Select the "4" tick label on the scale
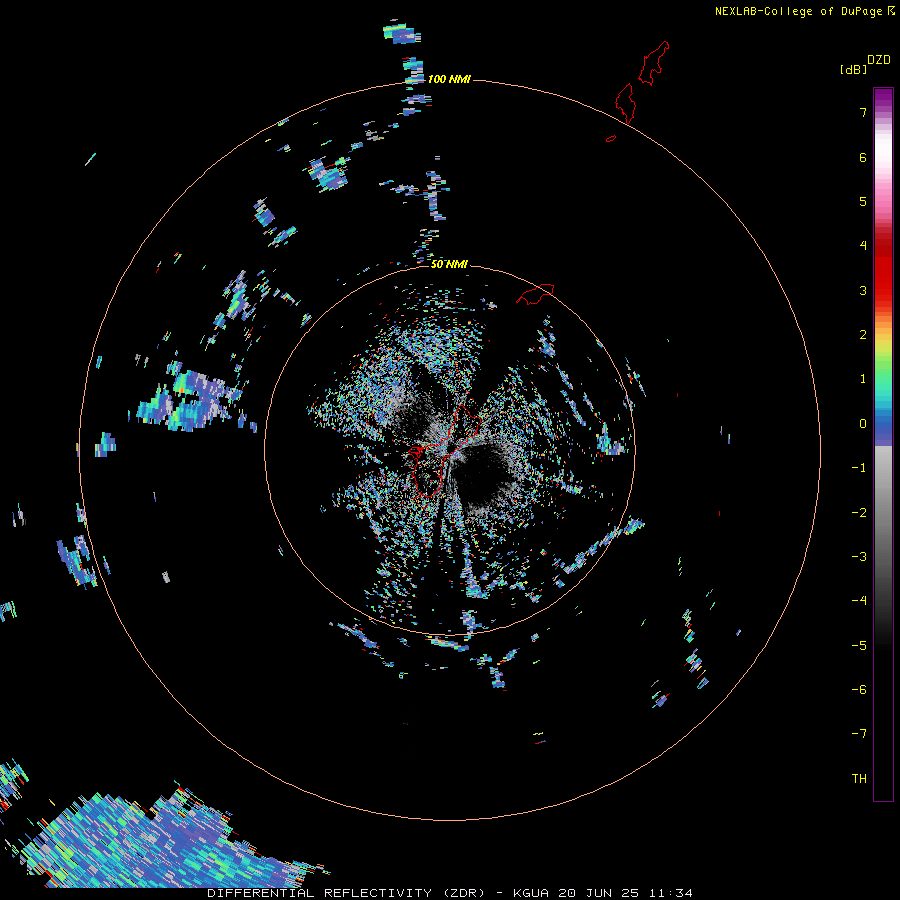 pos(863,245)
